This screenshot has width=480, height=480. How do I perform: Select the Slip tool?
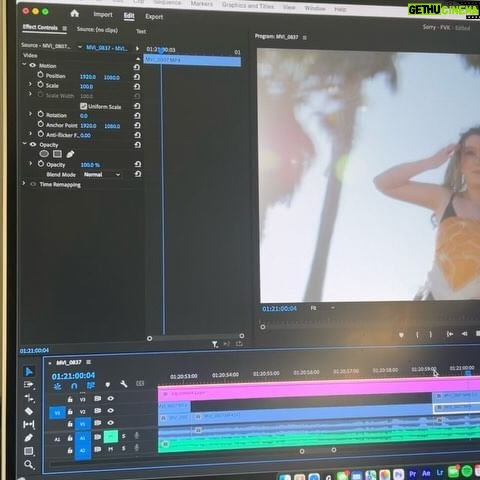(x=29, y=424)
